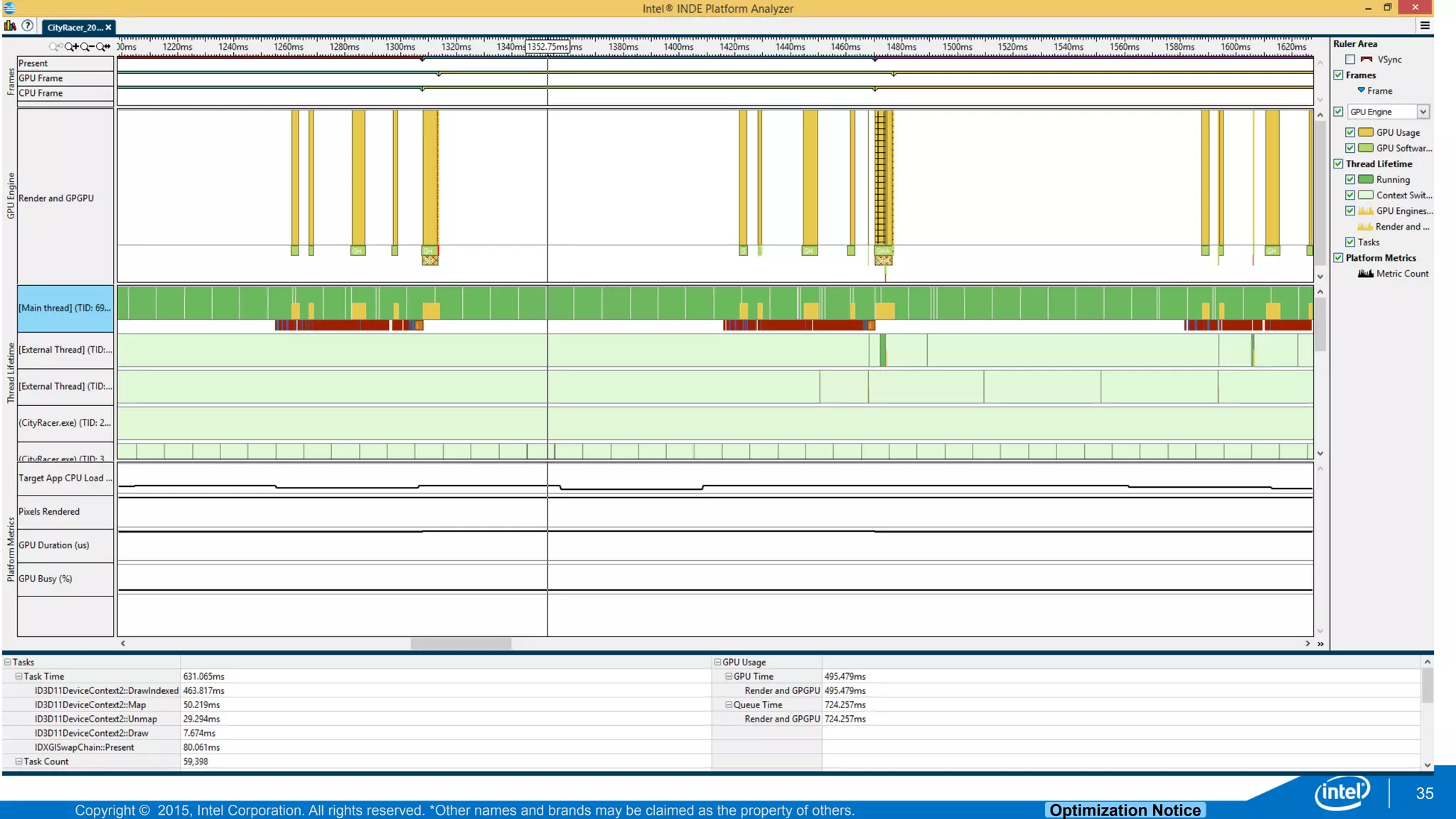Open the GPU Engine dropdown
Image resolution: width=1456 pixels, height=819 pixels.
click(x=1423, y=112)
